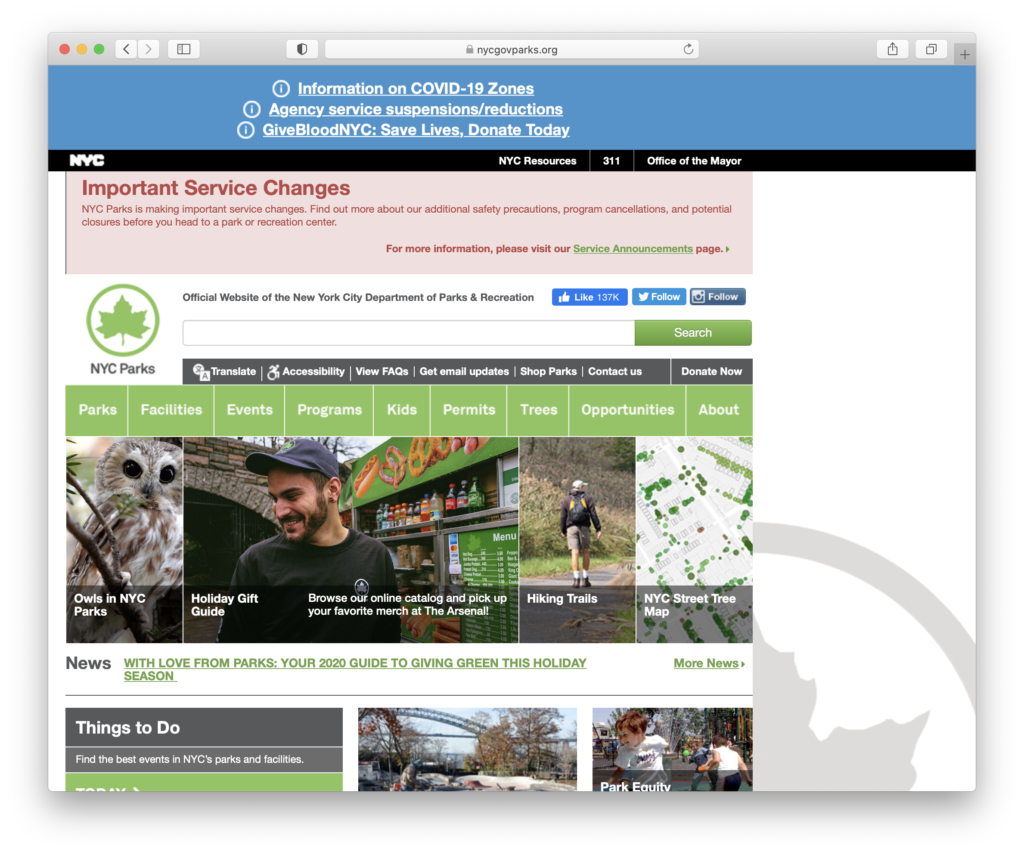Click NYC Resources in the black bar
This screenshot has width=1024, height=855.
point(537,161)
